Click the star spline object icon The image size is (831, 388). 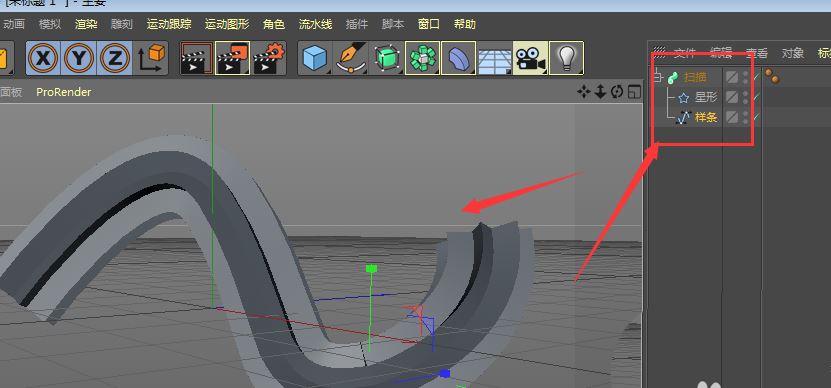click(x=683, y=98)
